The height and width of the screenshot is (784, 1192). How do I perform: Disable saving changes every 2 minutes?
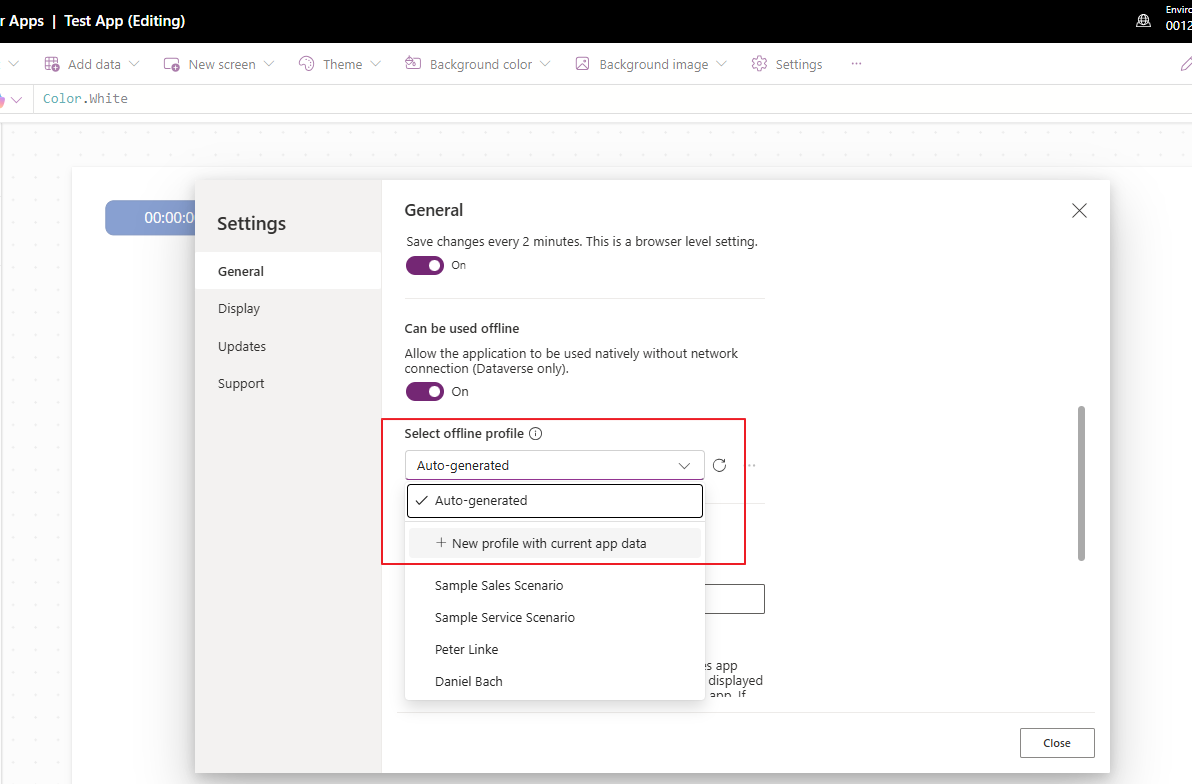click(424, 264)
